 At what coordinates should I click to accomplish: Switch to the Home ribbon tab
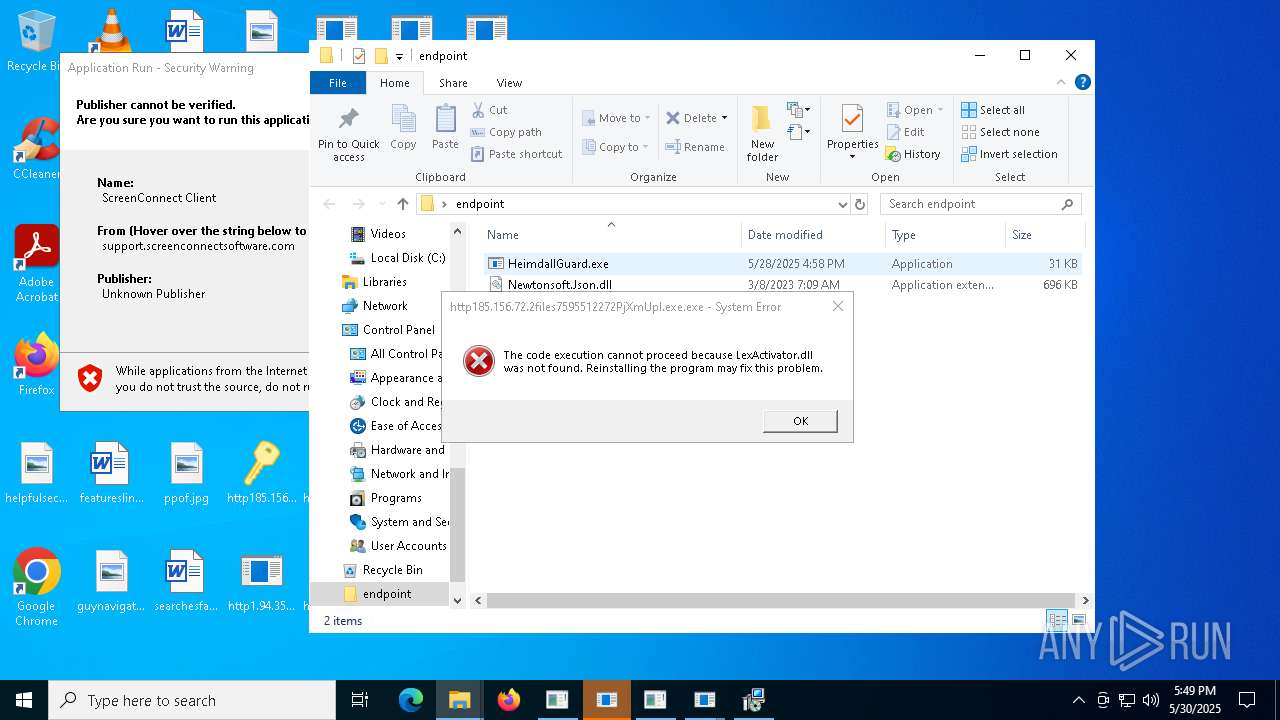pyautogui.click(x=395, y=83)
